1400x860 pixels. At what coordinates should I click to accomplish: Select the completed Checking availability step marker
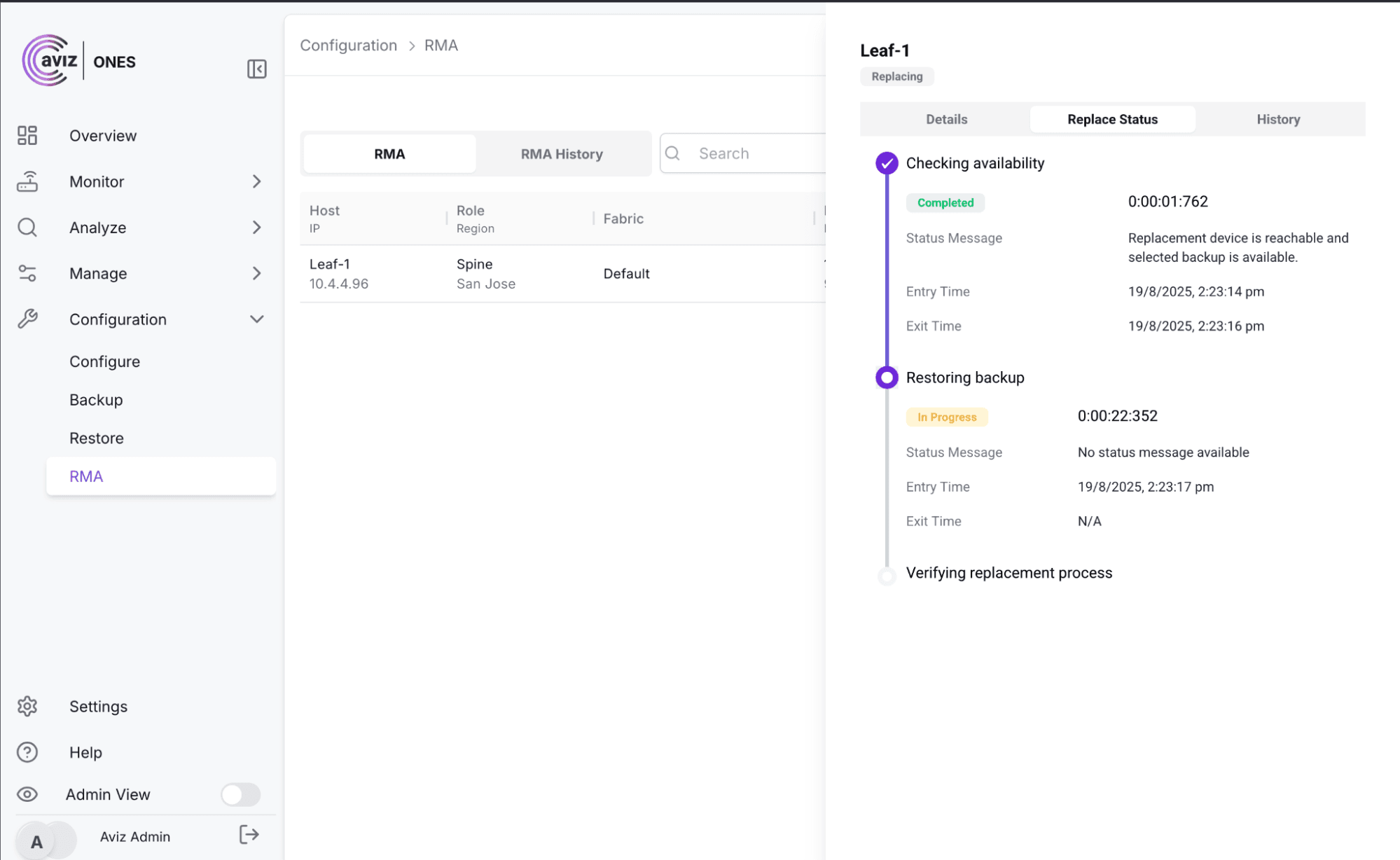click(x=887, y=163)
